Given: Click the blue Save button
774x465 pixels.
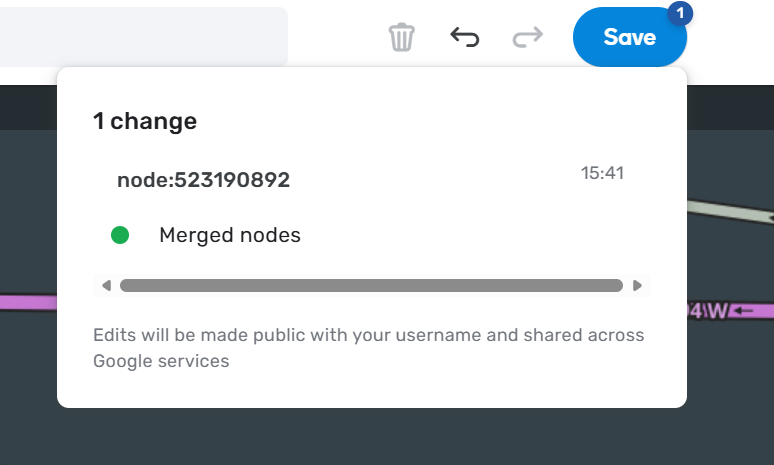Looking at the screenshot, I should [x=629, y=38].
